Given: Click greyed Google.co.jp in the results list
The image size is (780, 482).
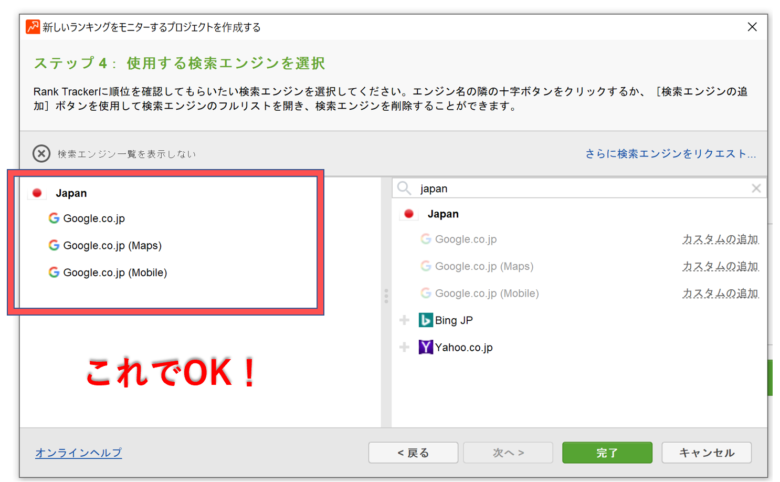Looking at the screenshot, I should point(466,239).
